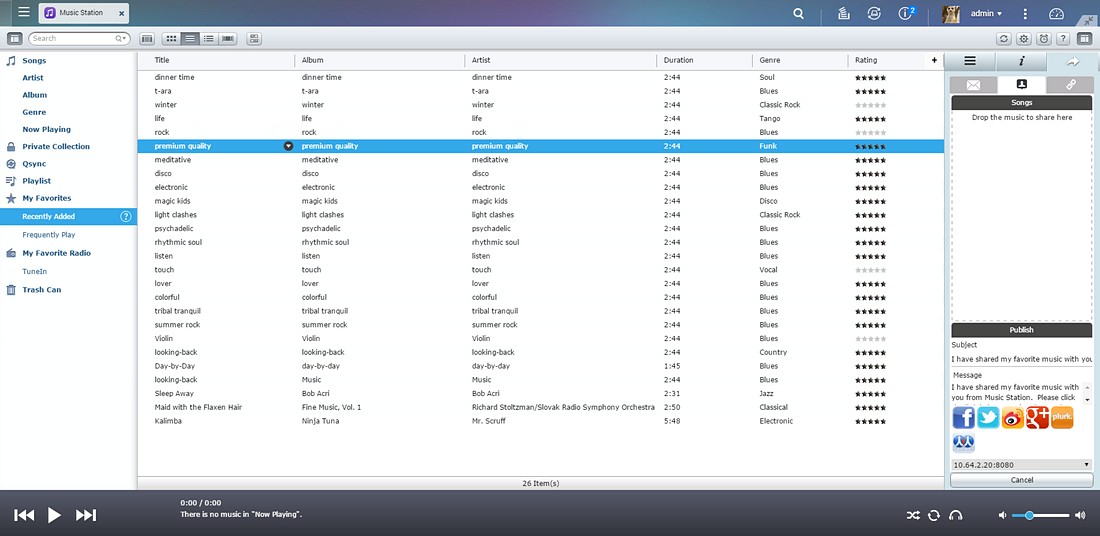Click the Subject text field
The image size is (1100, 536).
[1021, 359]
